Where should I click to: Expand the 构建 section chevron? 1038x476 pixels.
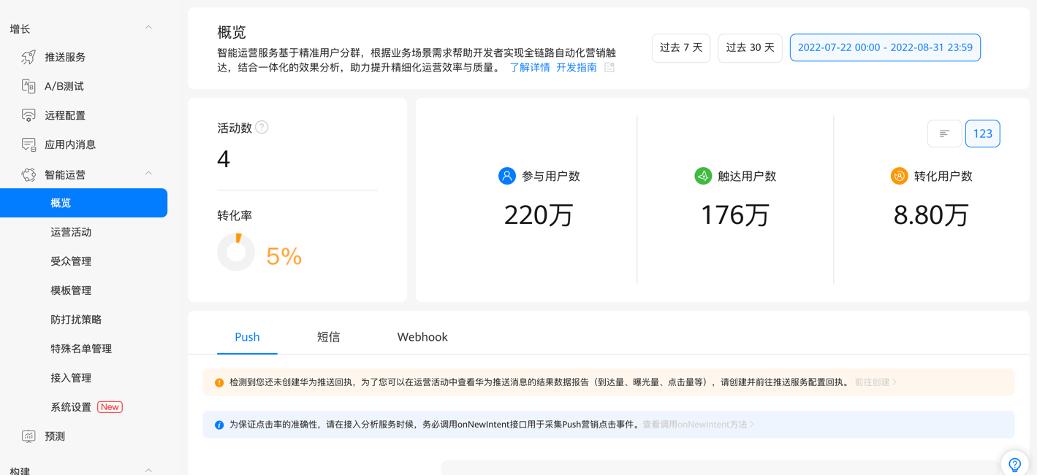pos(148,470)
